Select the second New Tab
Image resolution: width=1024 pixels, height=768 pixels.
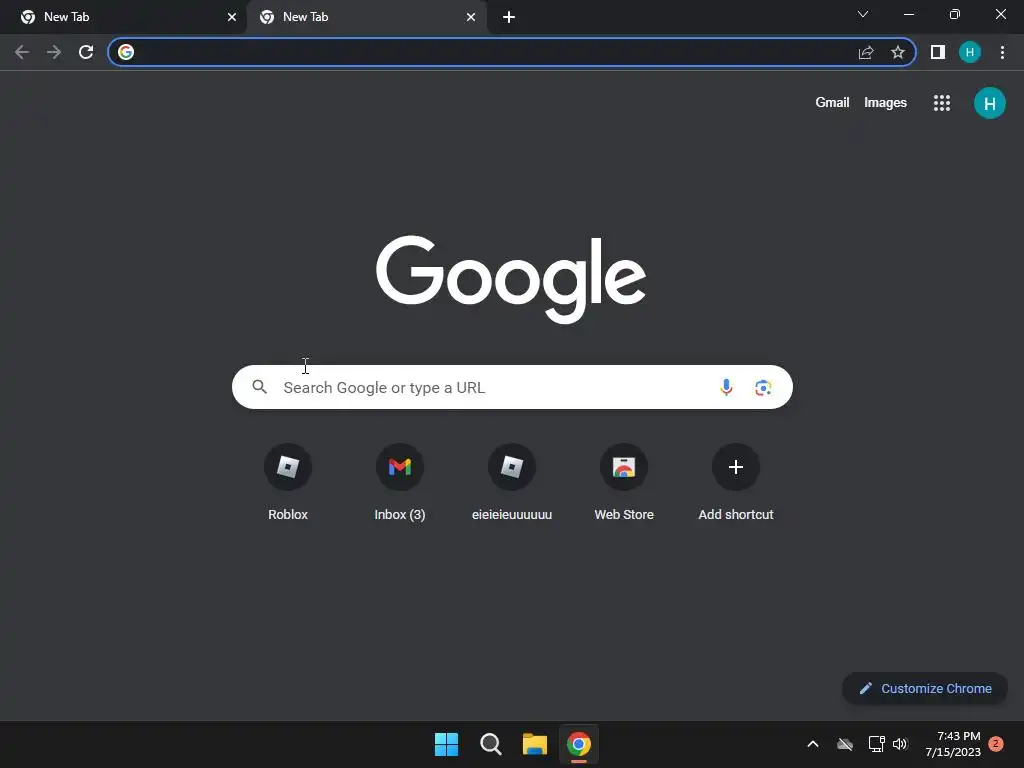pos(366,17)
